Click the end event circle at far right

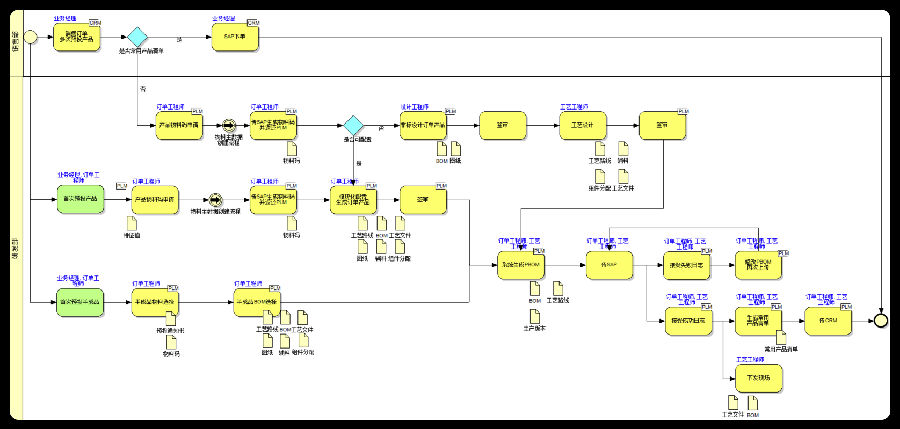(x=881, y=320)
